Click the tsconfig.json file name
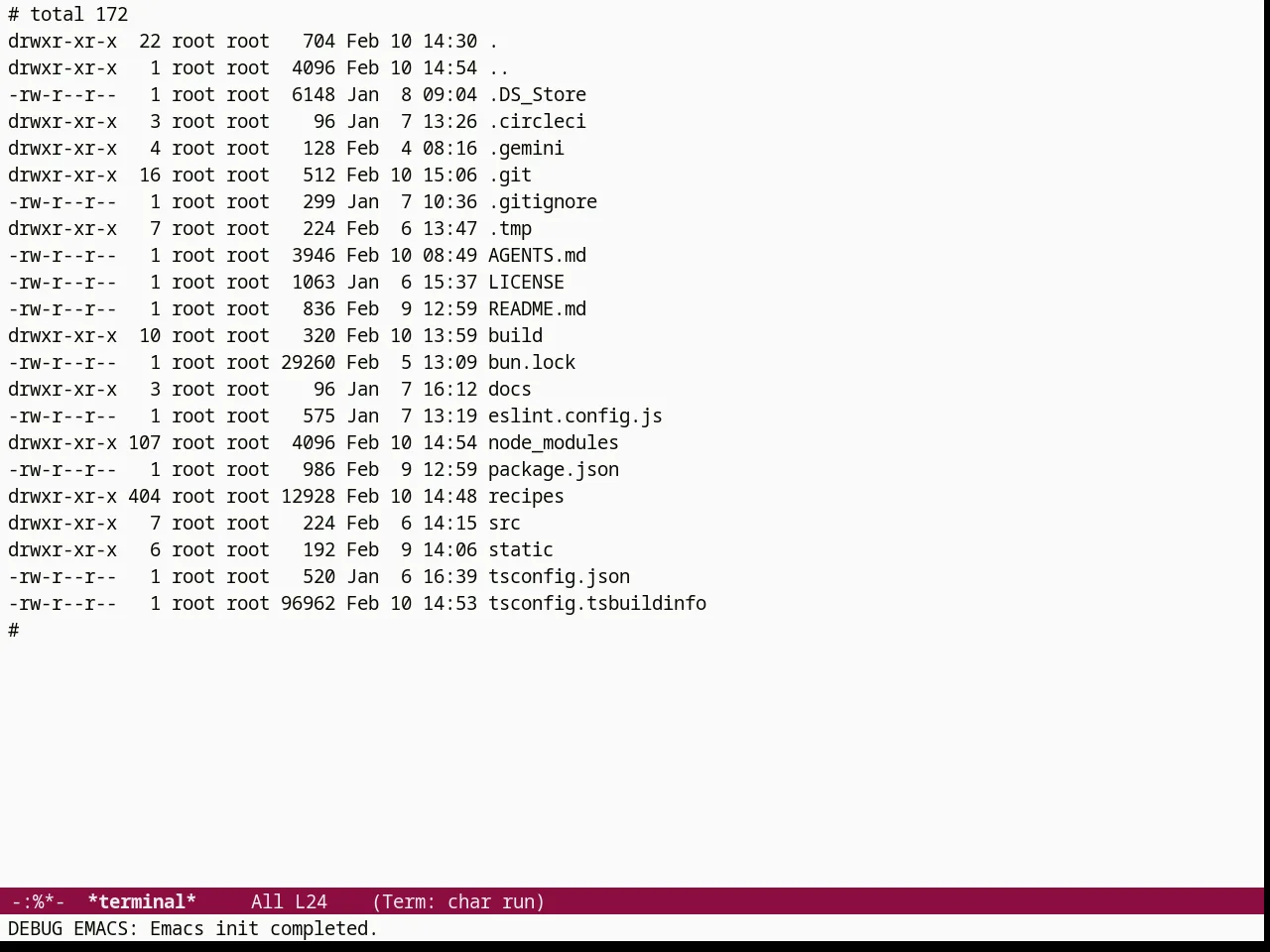Viewport: 1270px width, 952px height. pos(559,576)
